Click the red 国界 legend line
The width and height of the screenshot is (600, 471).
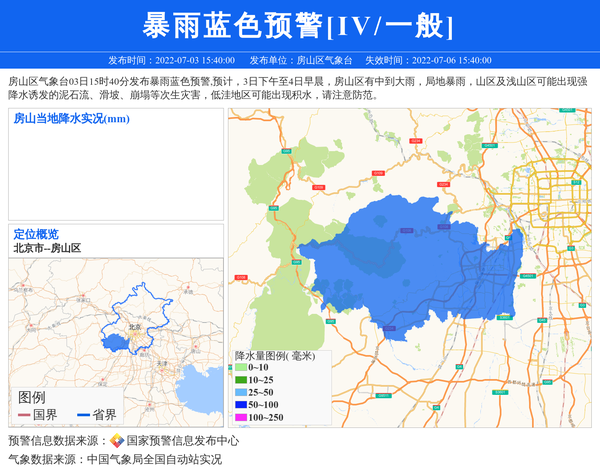(x=24, y=415)
